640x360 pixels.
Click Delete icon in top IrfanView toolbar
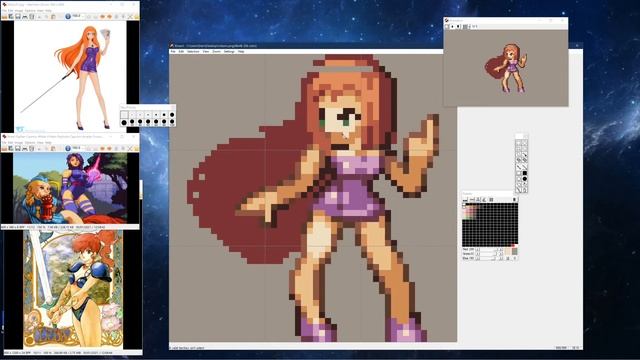[x=32, y=16]
